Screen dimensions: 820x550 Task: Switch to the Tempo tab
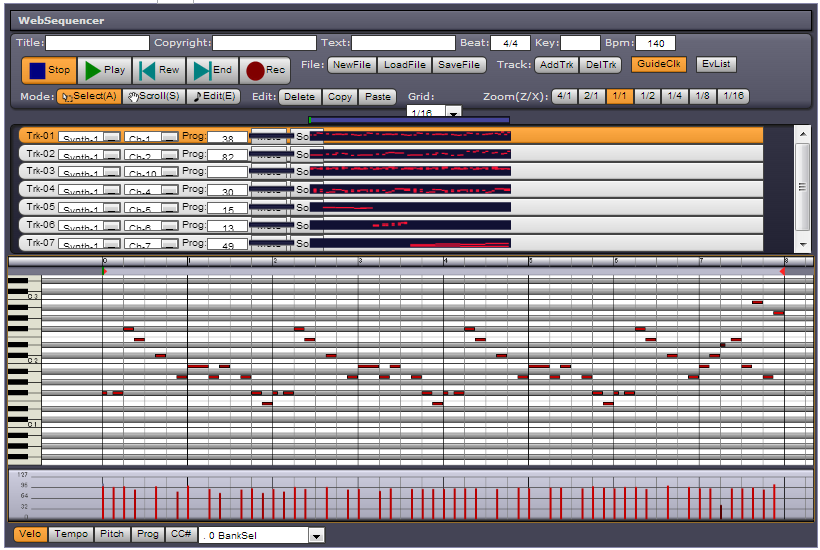pyautogui.click(x=71, y=535)
